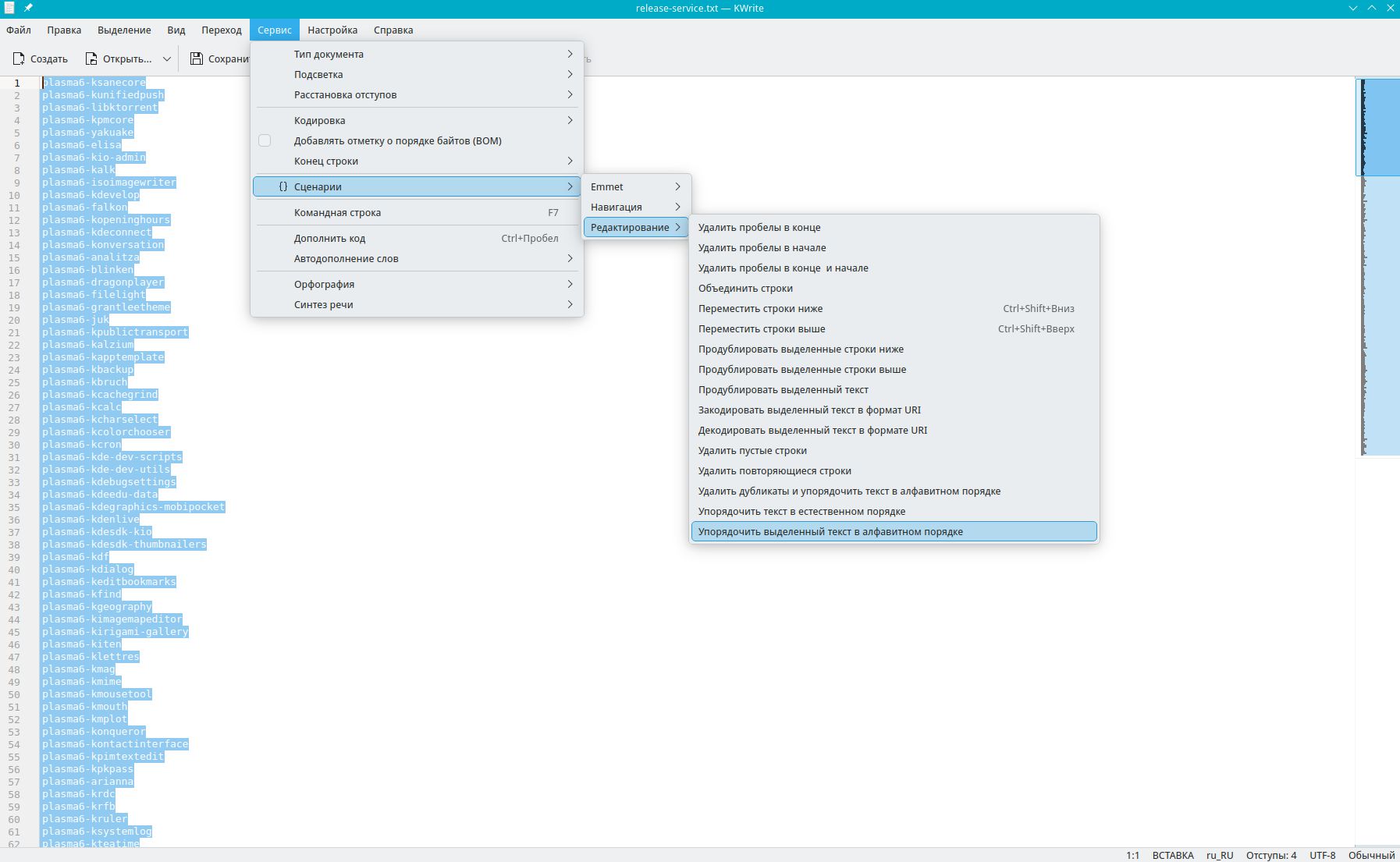The image size is (1400, 862).
Task: Open the Справка menu
Action: (x=393, y=30)
